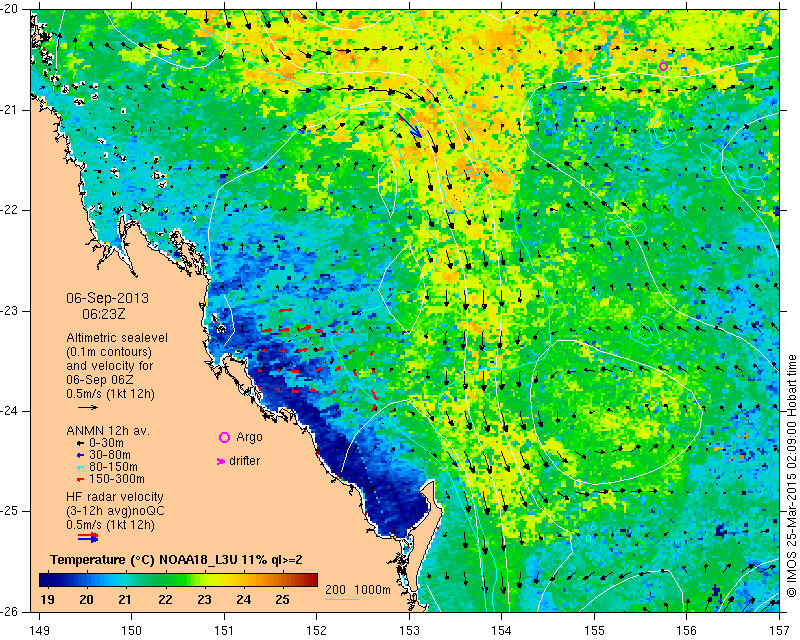
Task: Click the longitude axis label 157
Action: coord(780,630)
